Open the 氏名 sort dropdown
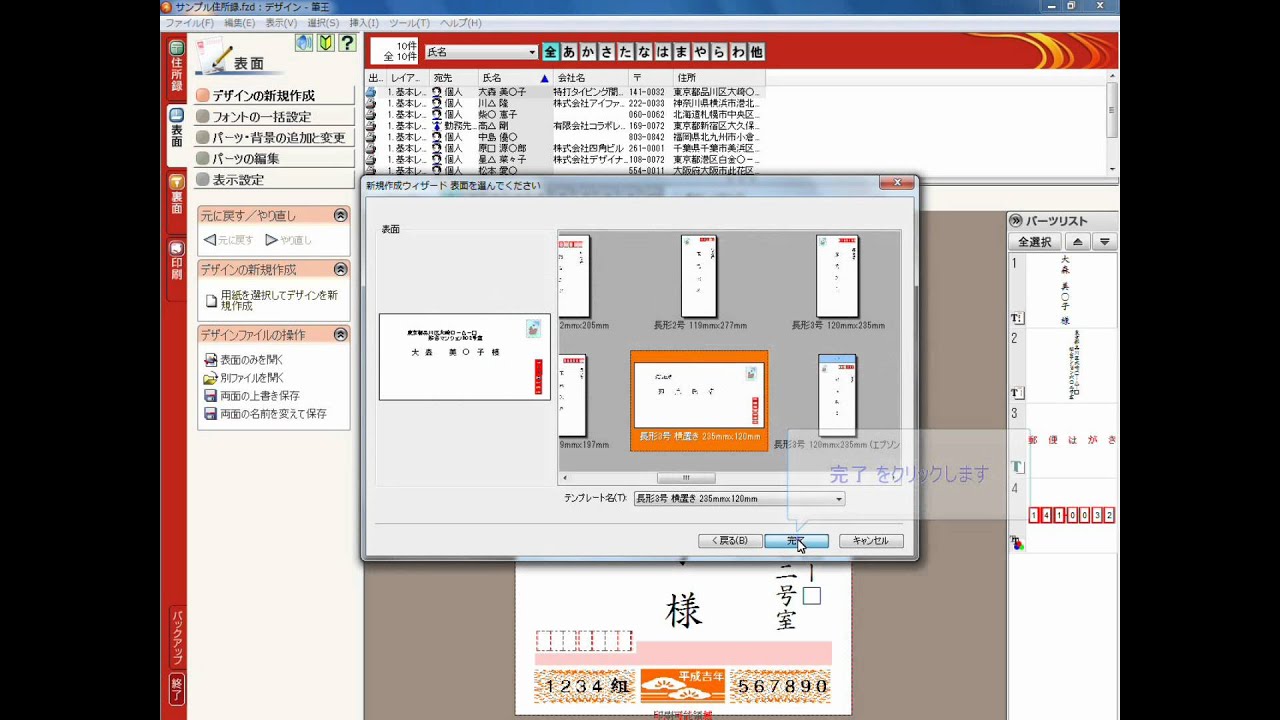The height and width of the screenshot is (720, 1280). tap(481, 52)
